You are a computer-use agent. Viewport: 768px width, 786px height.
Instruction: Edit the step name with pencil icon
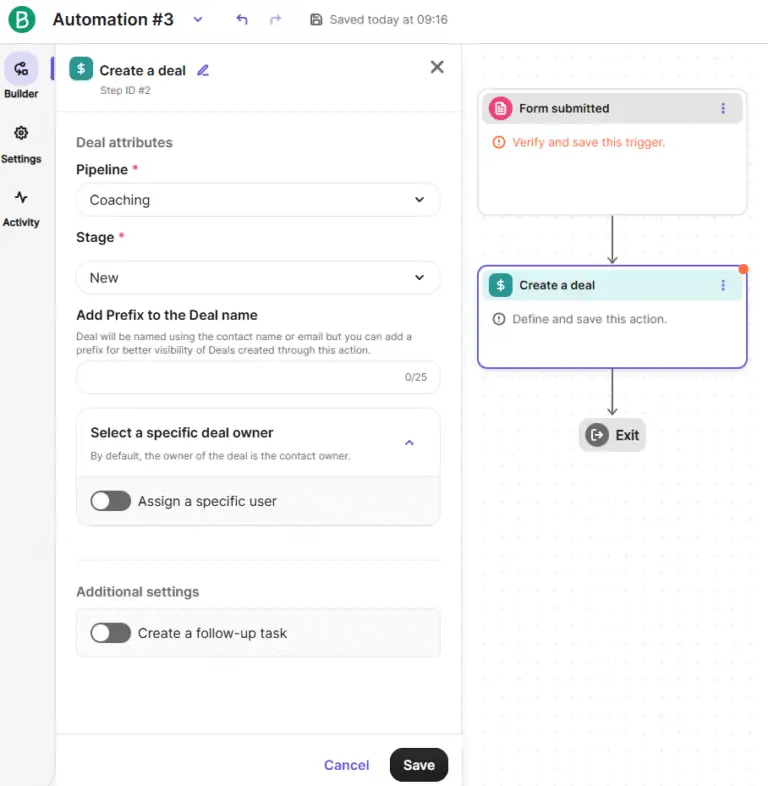(x=203, y=70)
